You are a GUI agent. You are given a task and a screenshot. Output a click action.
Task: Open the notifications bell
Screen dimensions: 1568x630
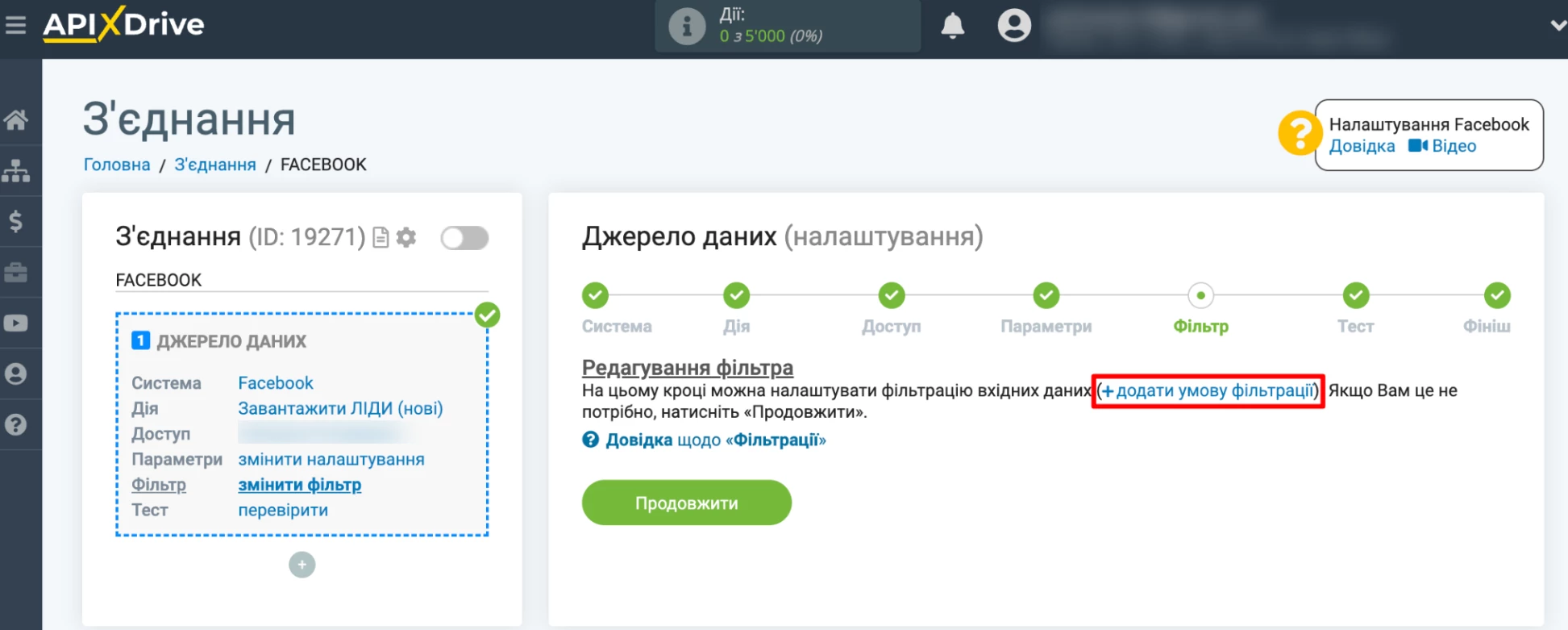953,26
